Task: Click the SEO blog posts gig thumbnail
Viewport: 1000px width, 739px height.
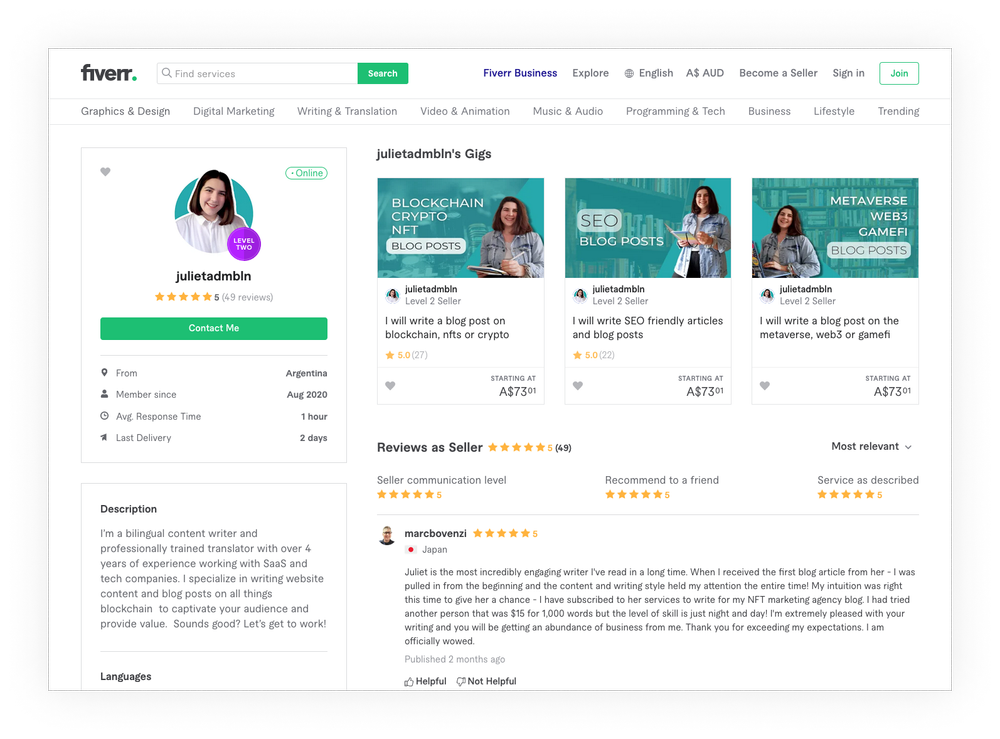Action: click(647, 227)
